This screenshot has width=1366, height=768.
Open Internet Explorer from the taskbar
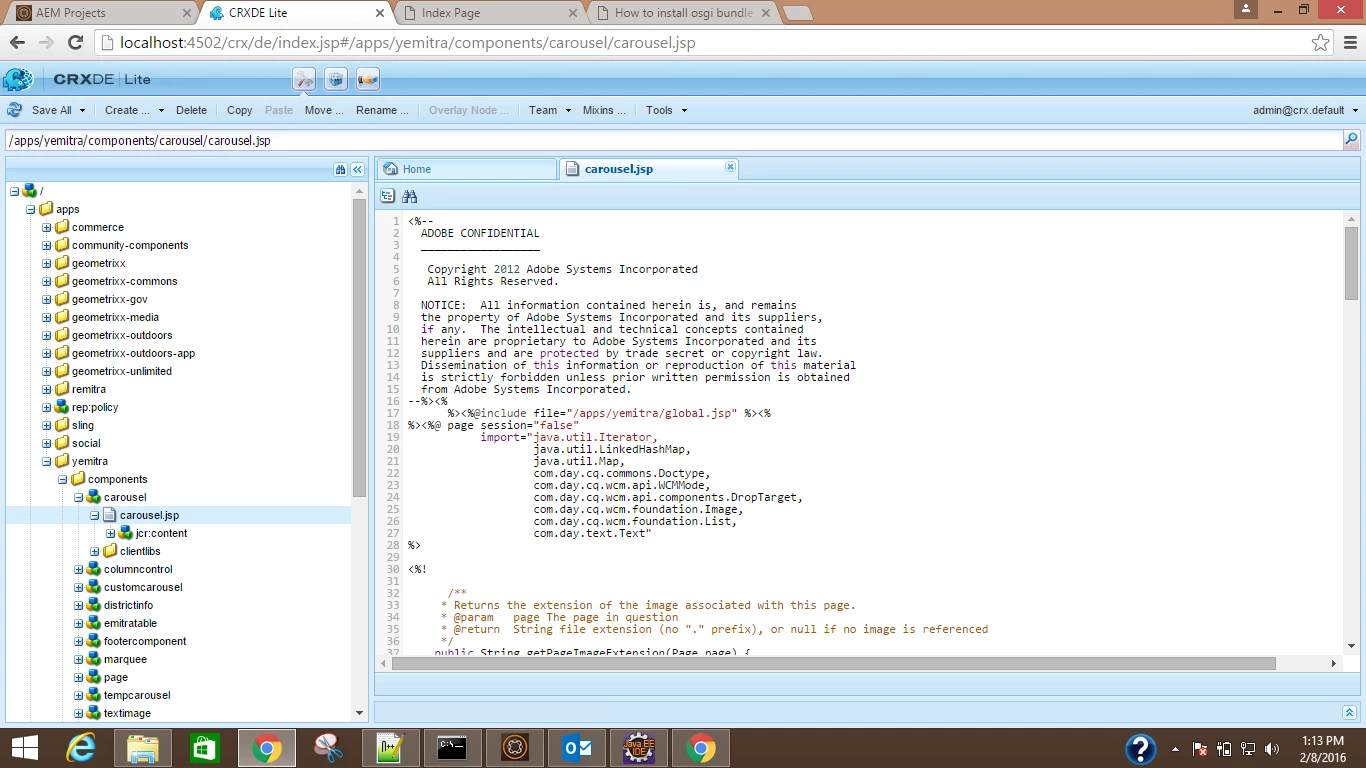click(x=81, y=748)
